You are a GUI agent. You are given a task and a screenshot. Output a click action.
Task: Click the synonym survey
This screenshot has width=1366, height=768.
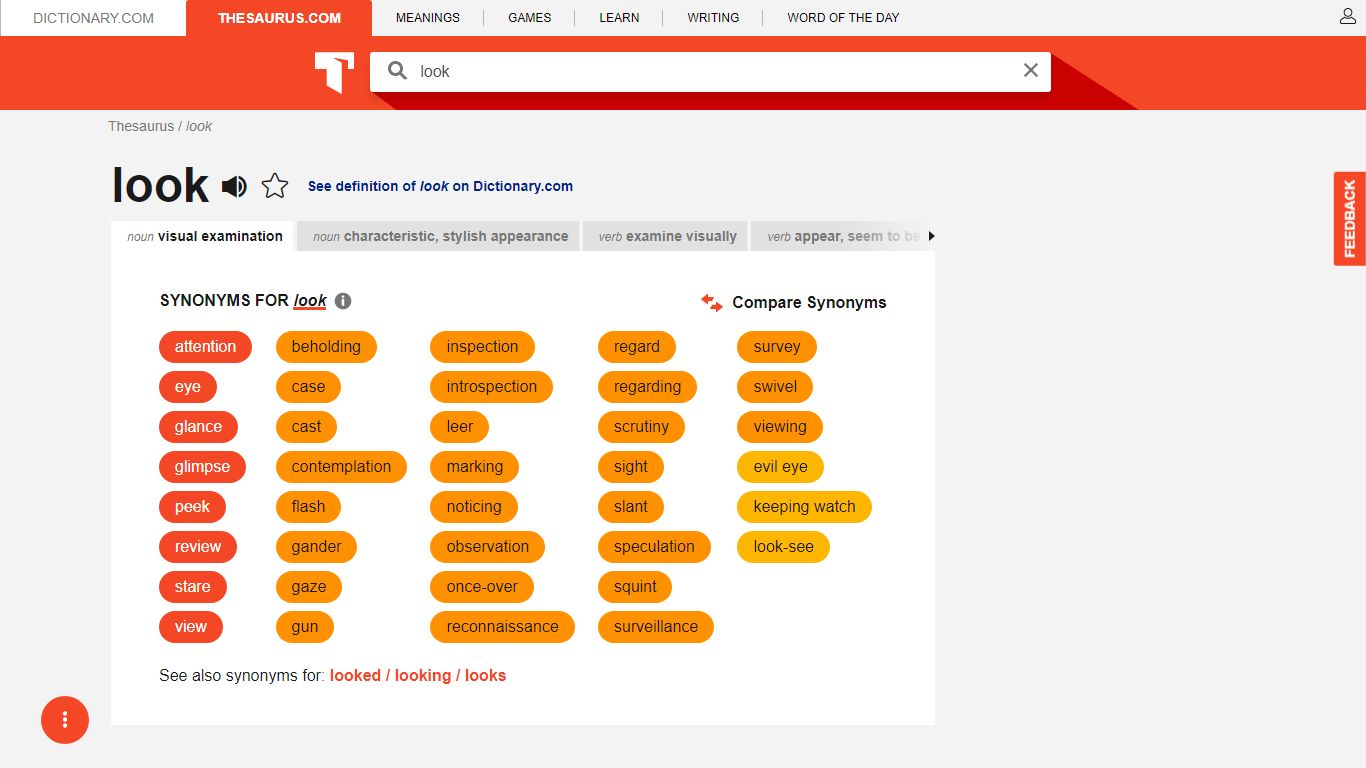777,347
